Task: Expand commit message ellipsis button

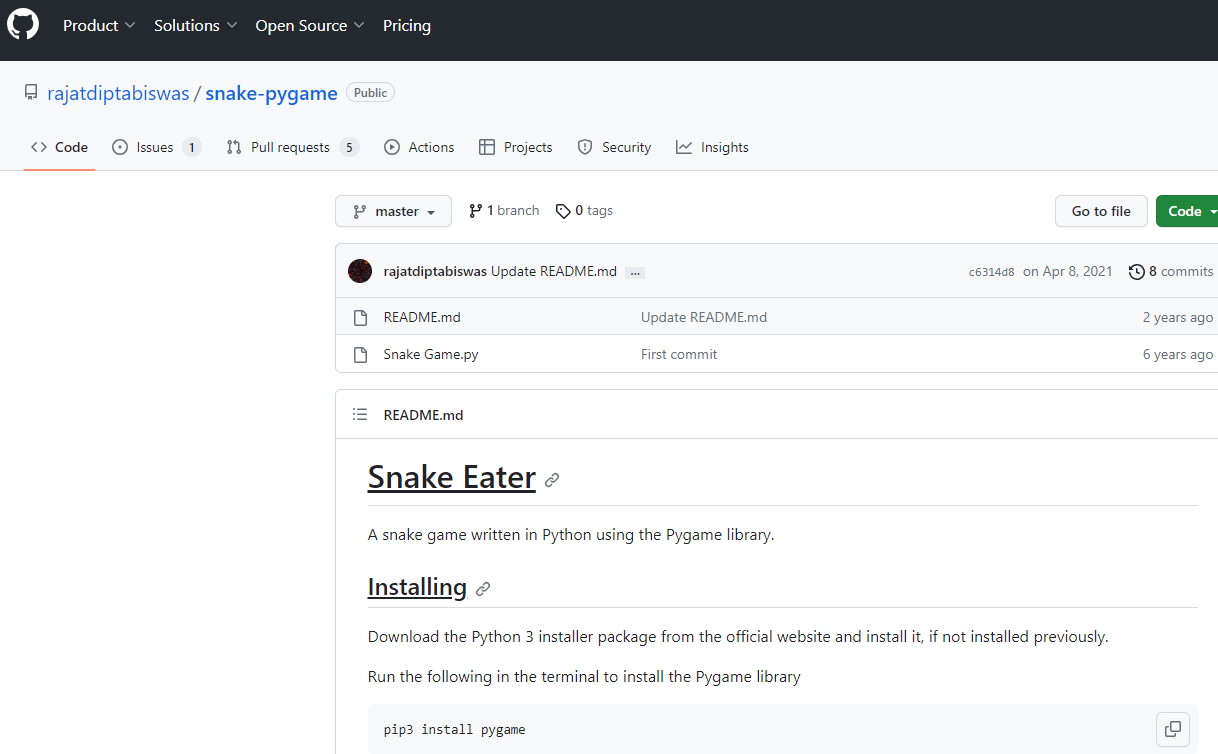Action: [x=635, y=272]
